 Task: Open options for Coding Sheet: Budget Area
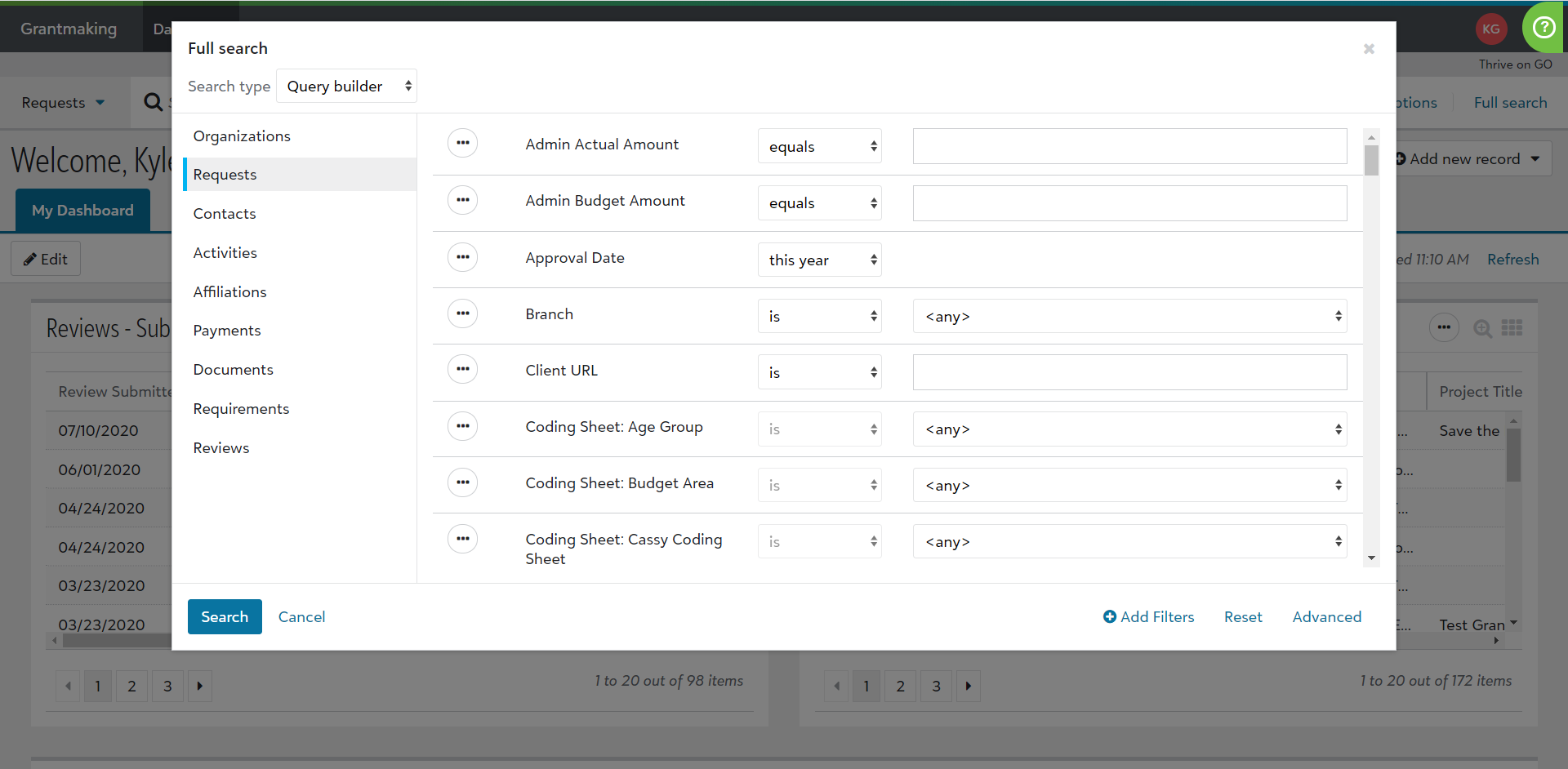click(462, 482)
